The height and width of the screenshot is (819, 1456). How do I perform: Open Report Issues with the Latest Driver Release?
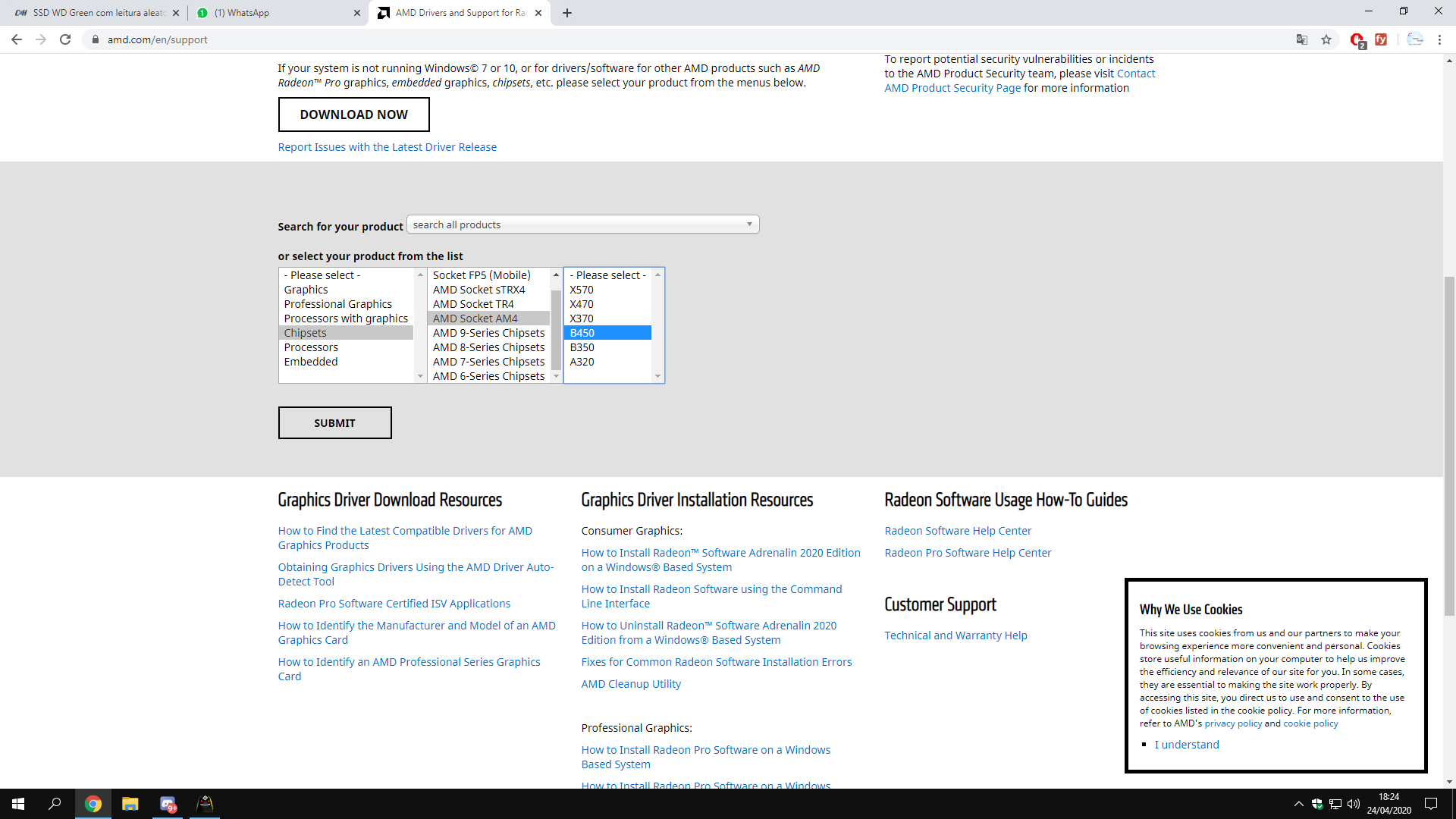(387, 147)
